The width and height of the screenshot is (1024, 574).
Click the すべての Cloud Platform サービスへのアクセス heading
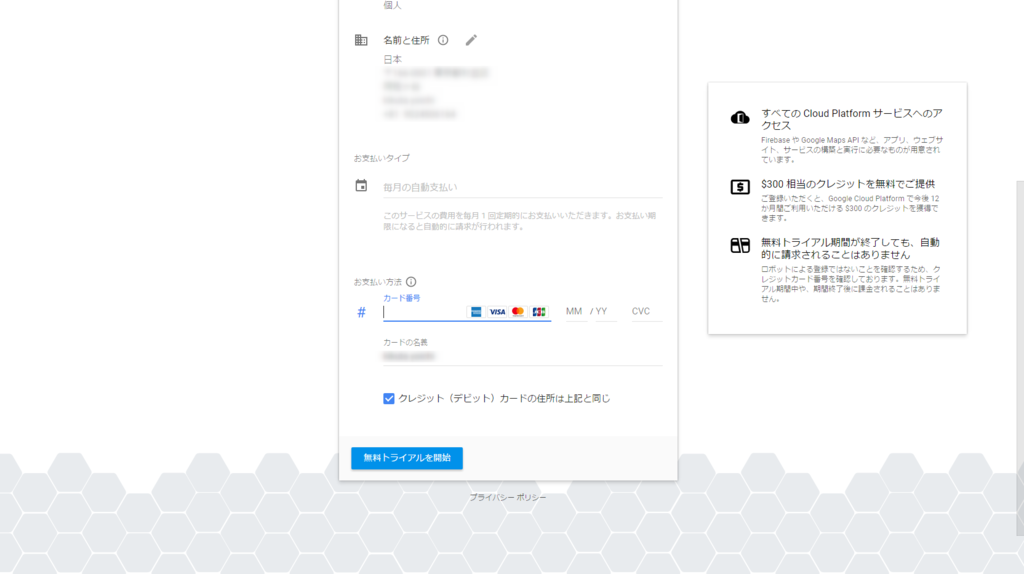852,119
